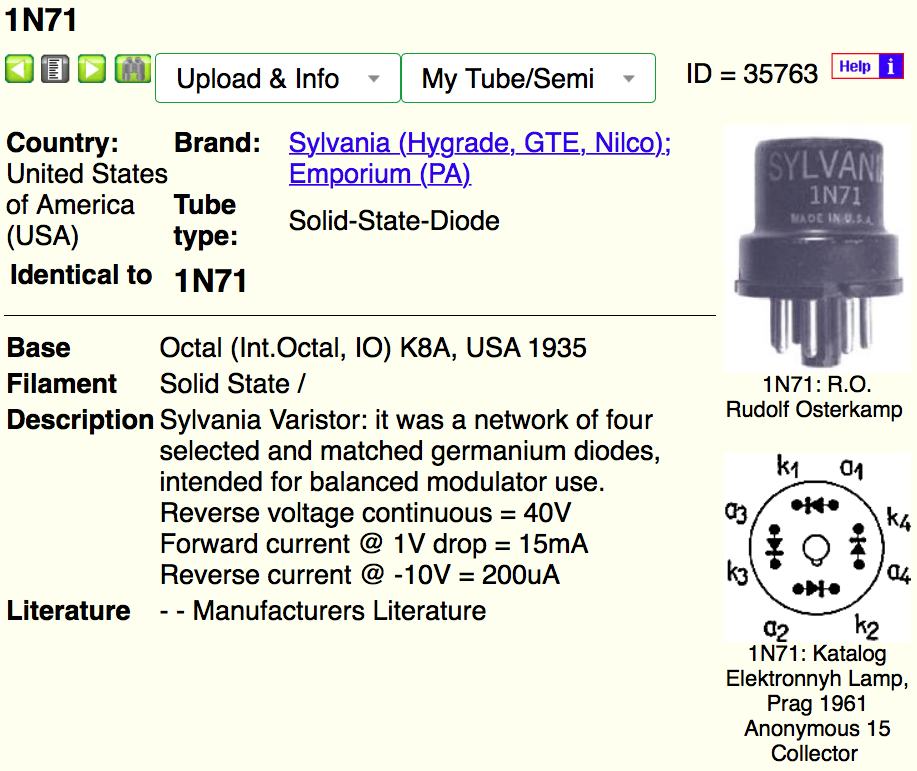The width and height of the screenshot is (917, 771).
Task: Open the Sylvania 1N71 tube photo
Action: coord(816,247)
